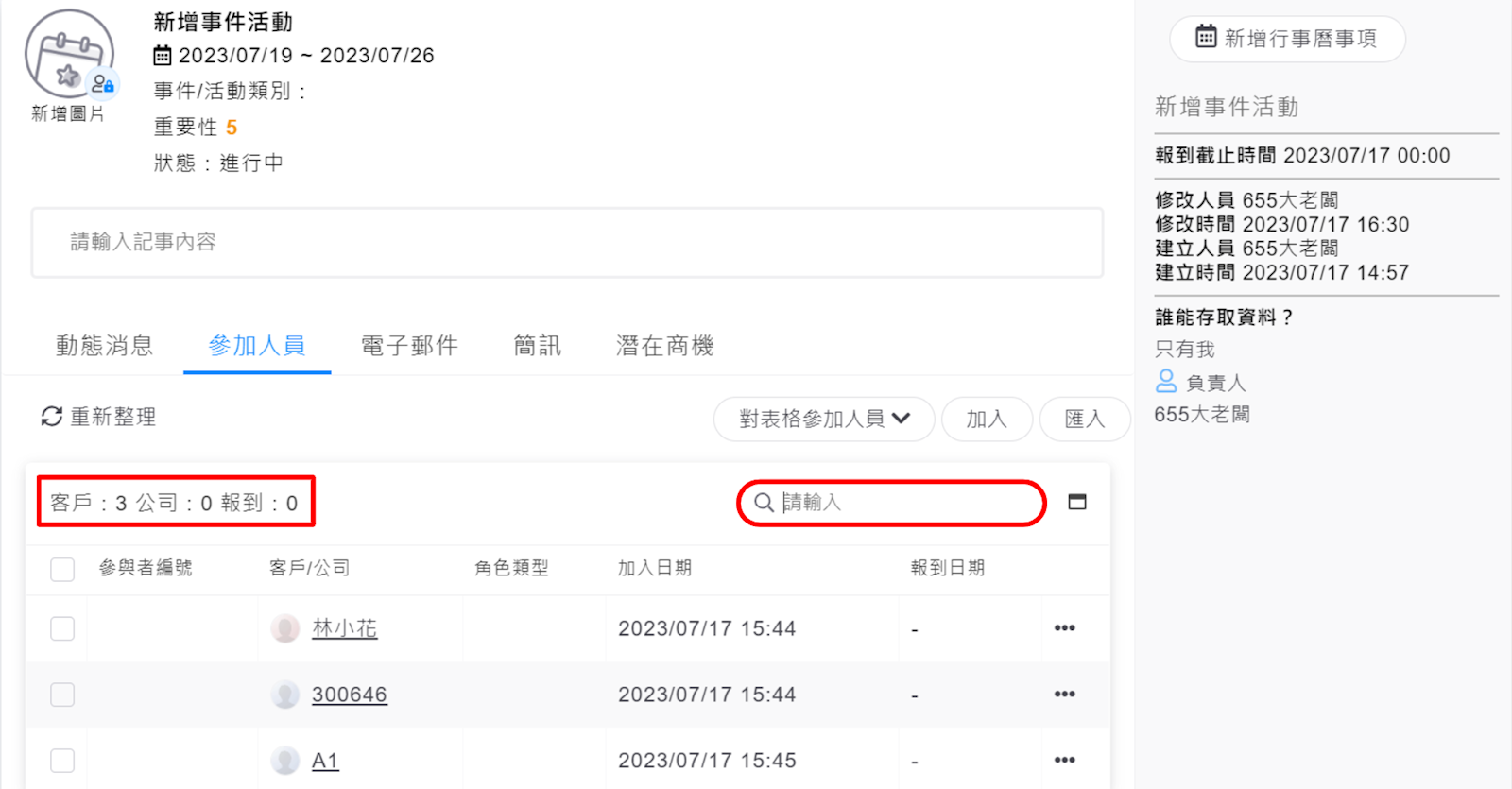Image resolution: width=1512 pixels, height=789 pixels.
Task: Click the refresh icon beside 重新整理
Action: click(x=51, y=417)
